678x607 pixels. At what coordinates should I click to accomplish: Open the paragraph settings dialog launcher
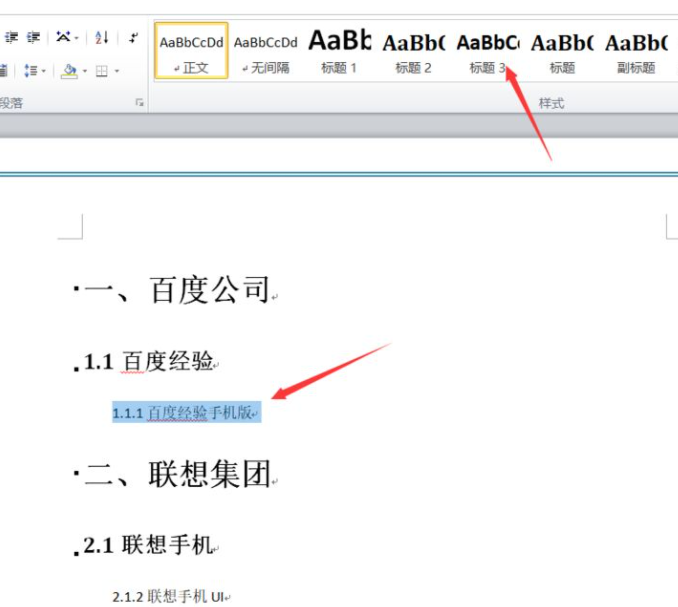point(138,103)
